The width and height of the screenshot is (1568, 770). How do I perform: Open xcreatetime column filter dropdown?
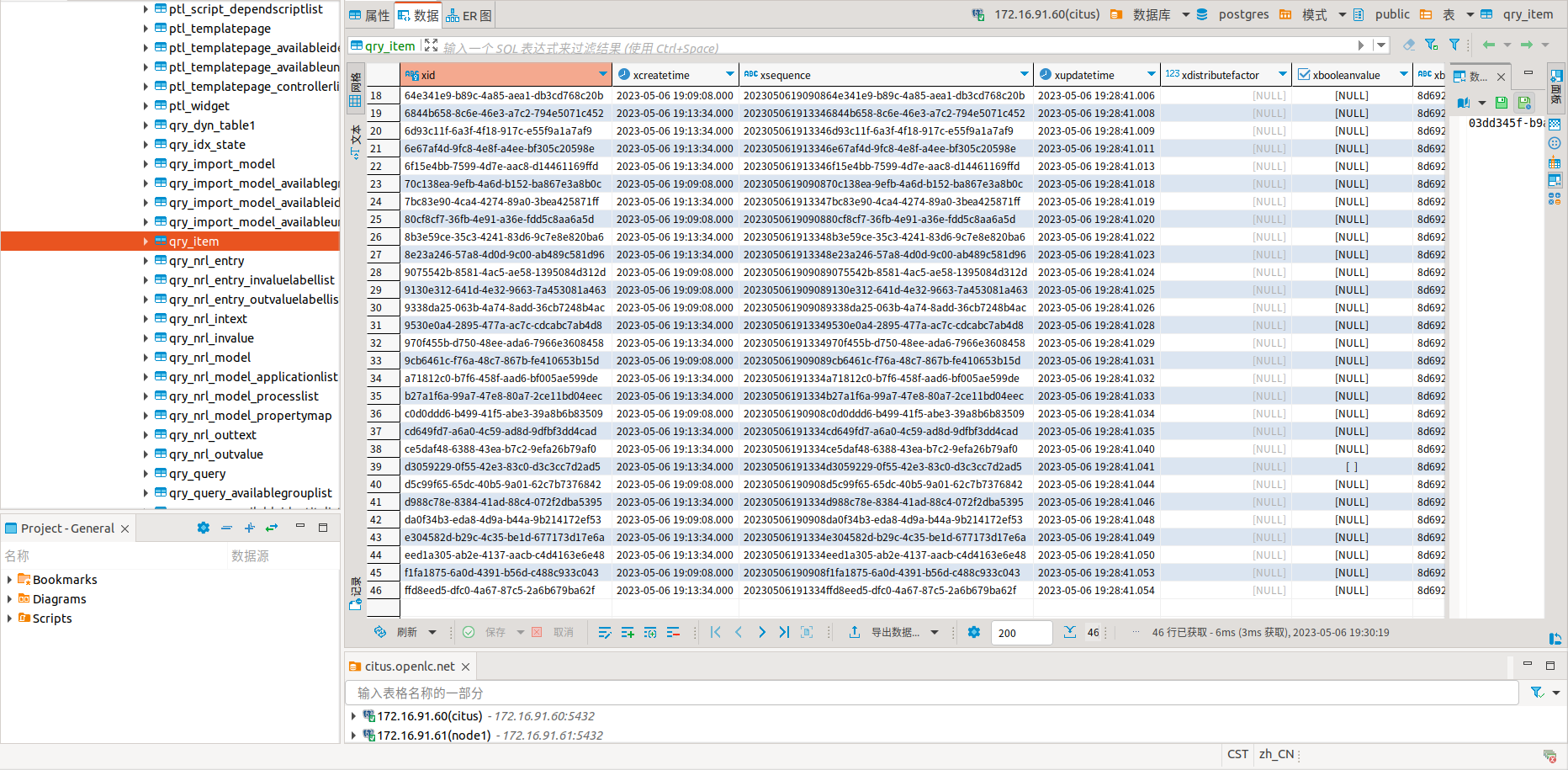click(x=729, y=75)
